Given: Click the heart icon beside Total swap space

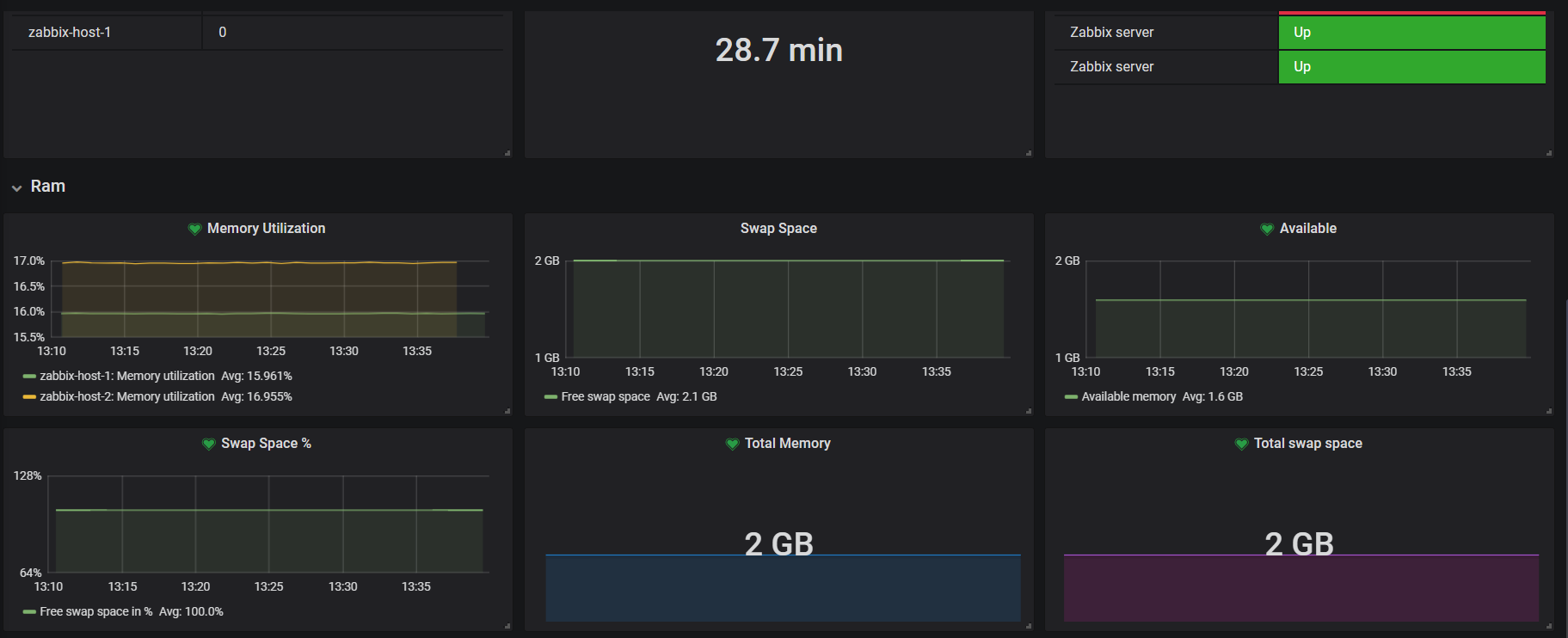Looking at the screenshot, I should (1241, 444).
